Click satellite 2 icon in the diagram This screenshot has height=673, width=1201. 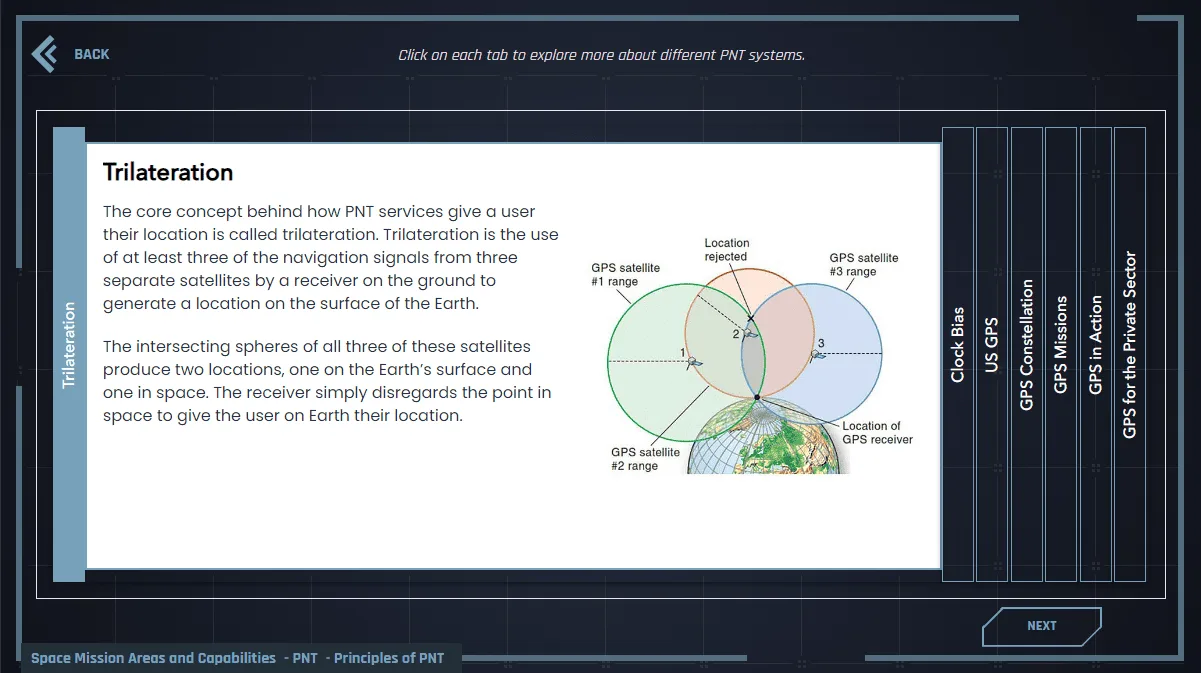click(x=749, y=335)
